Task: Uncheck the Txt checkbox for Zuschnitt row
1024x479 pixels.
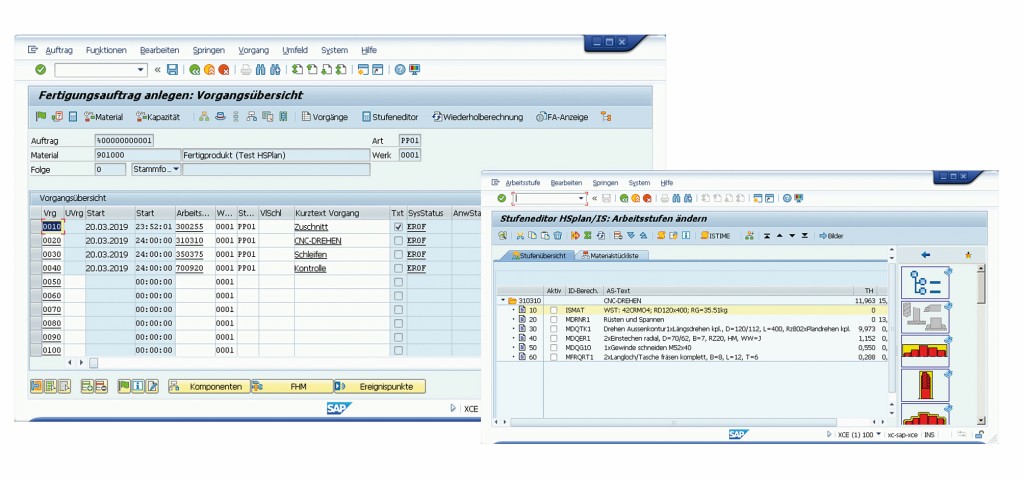Action: tap(398, 228)
